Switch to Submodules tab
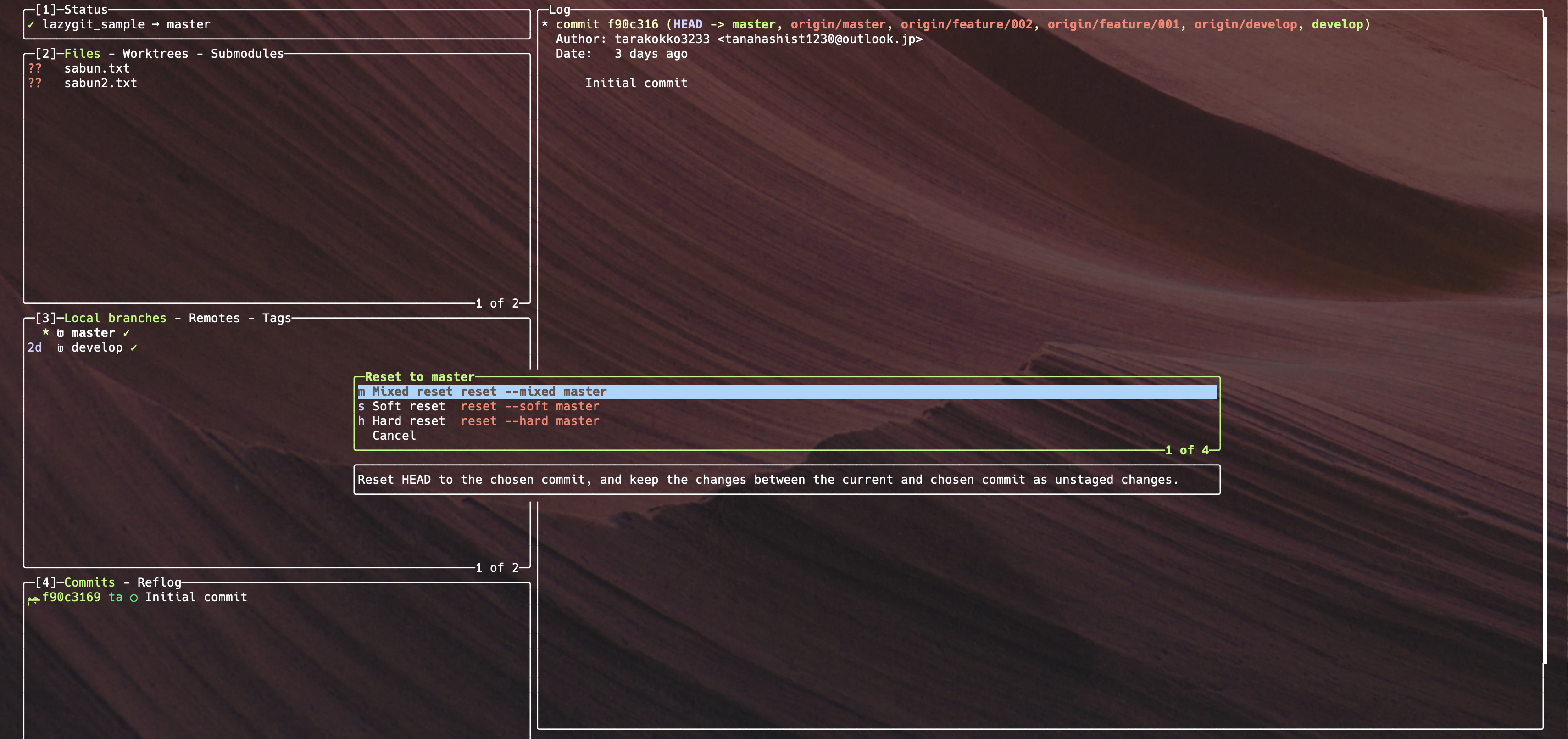Screen dimensions: 1568x739 coord(247,54)
